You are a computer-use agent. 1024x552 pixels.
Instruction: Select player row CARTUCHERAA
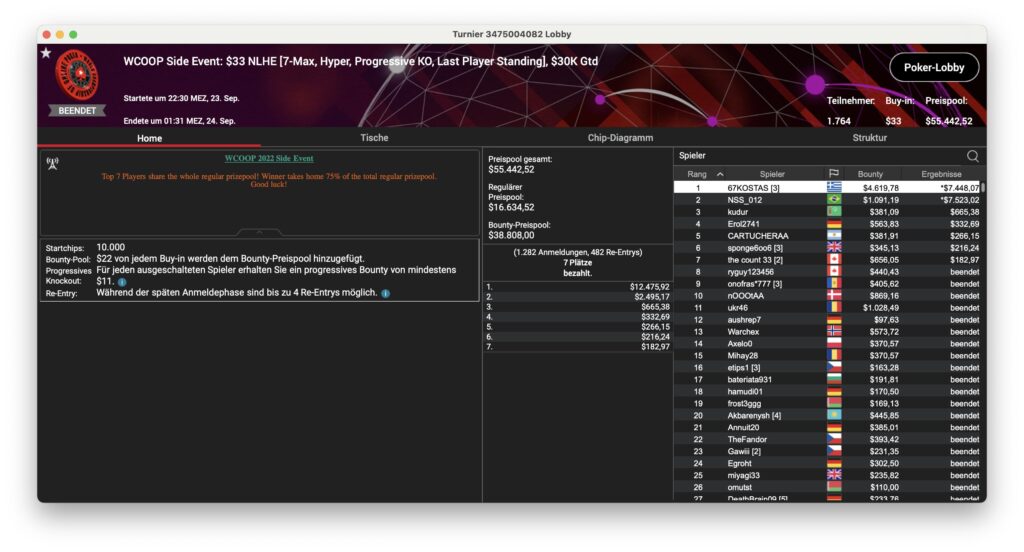coord(758,236)
